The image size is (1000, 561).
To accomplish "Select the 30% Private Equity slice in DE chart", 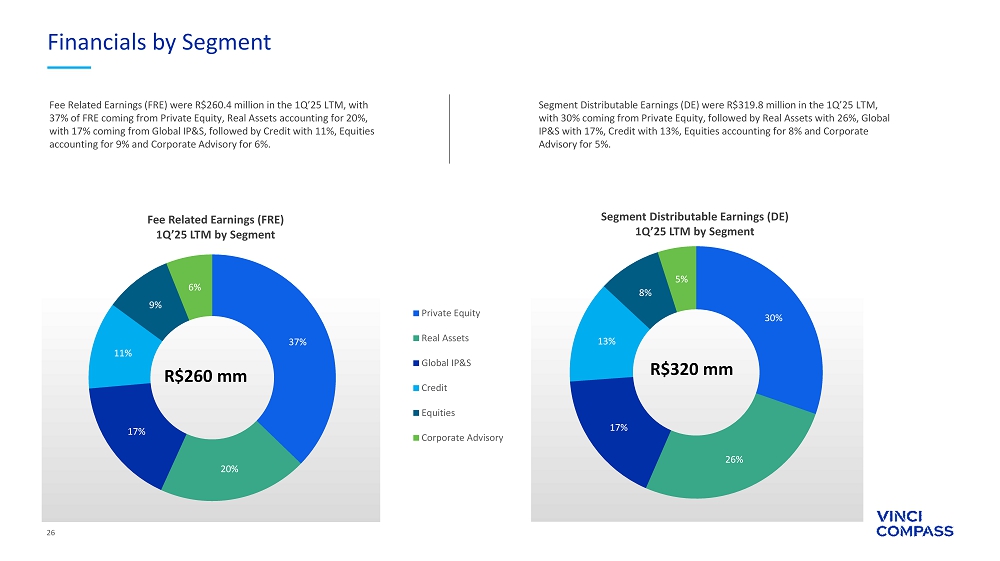I will 773,318.
